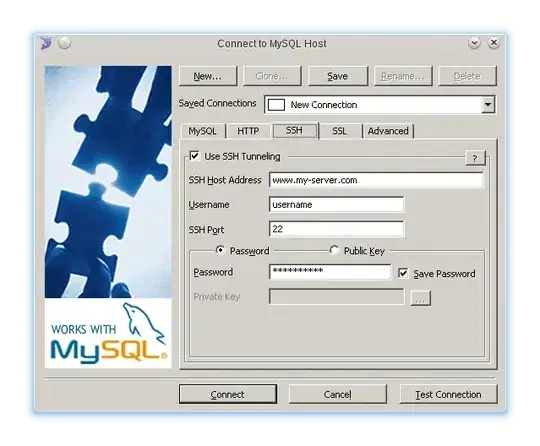Select the Public Key radio button
Image resolution: width=540 pixels, height=446 pixels.
coord(334,250)
